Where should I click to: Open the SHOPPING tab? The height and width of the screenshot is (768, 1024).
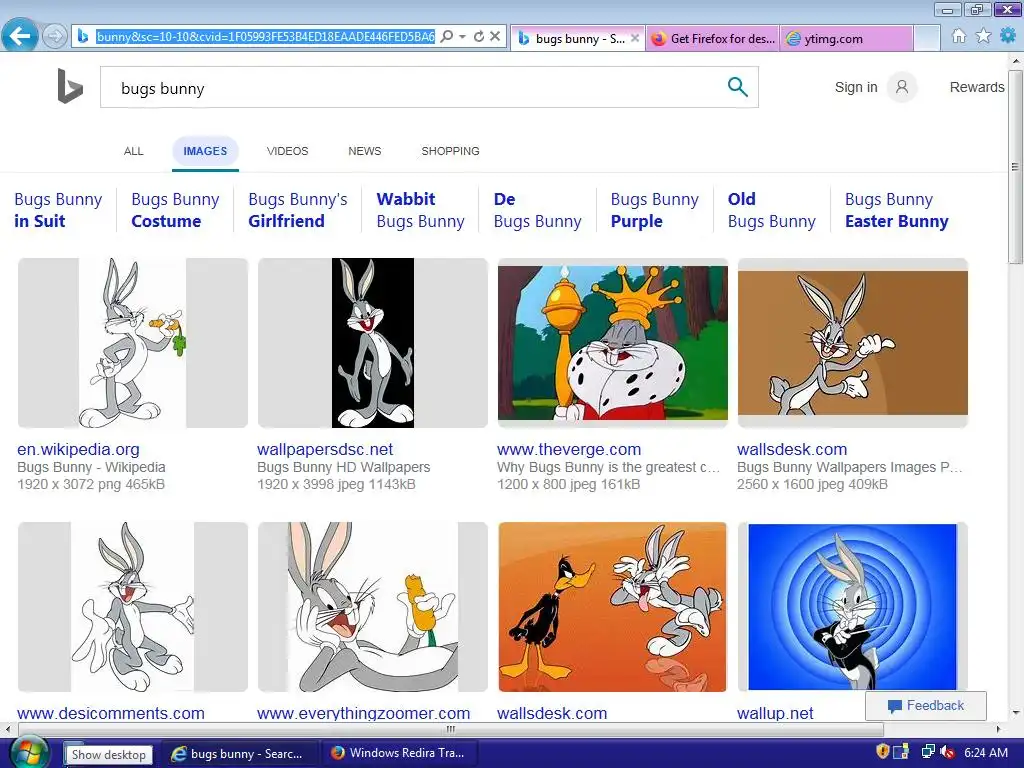tap(450, 151)
